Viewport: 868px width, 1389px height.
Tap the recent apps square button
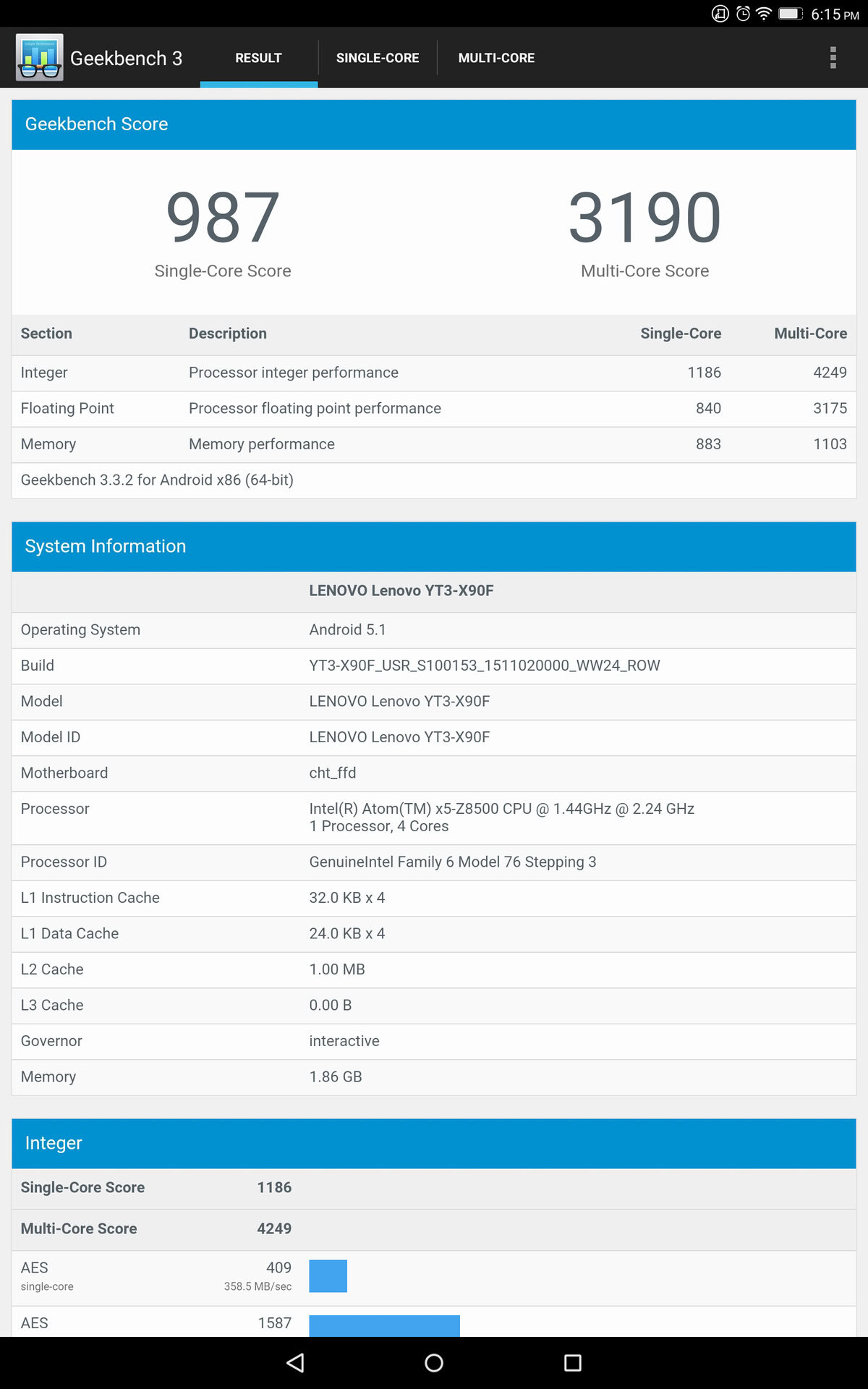coord(573,1363)
